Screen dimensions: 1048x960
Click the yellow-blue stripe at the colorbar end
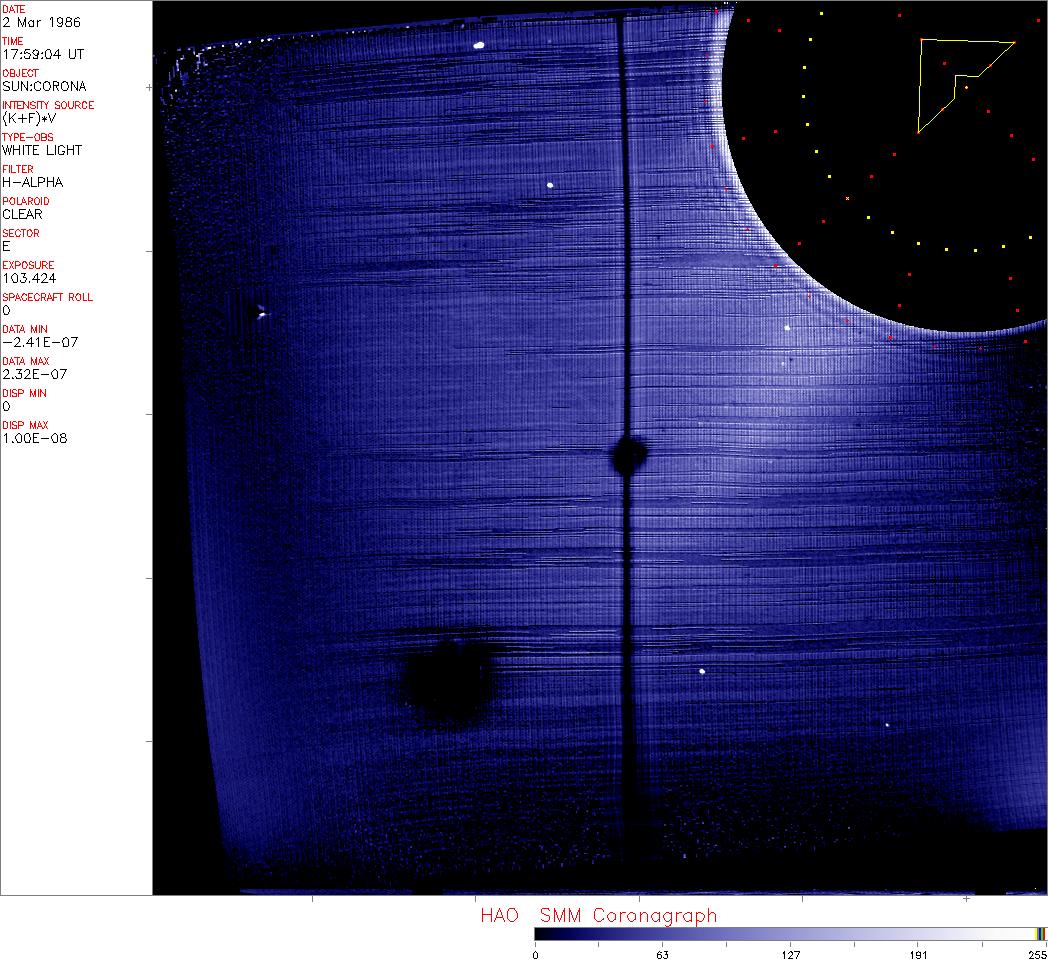point(1040,933)
